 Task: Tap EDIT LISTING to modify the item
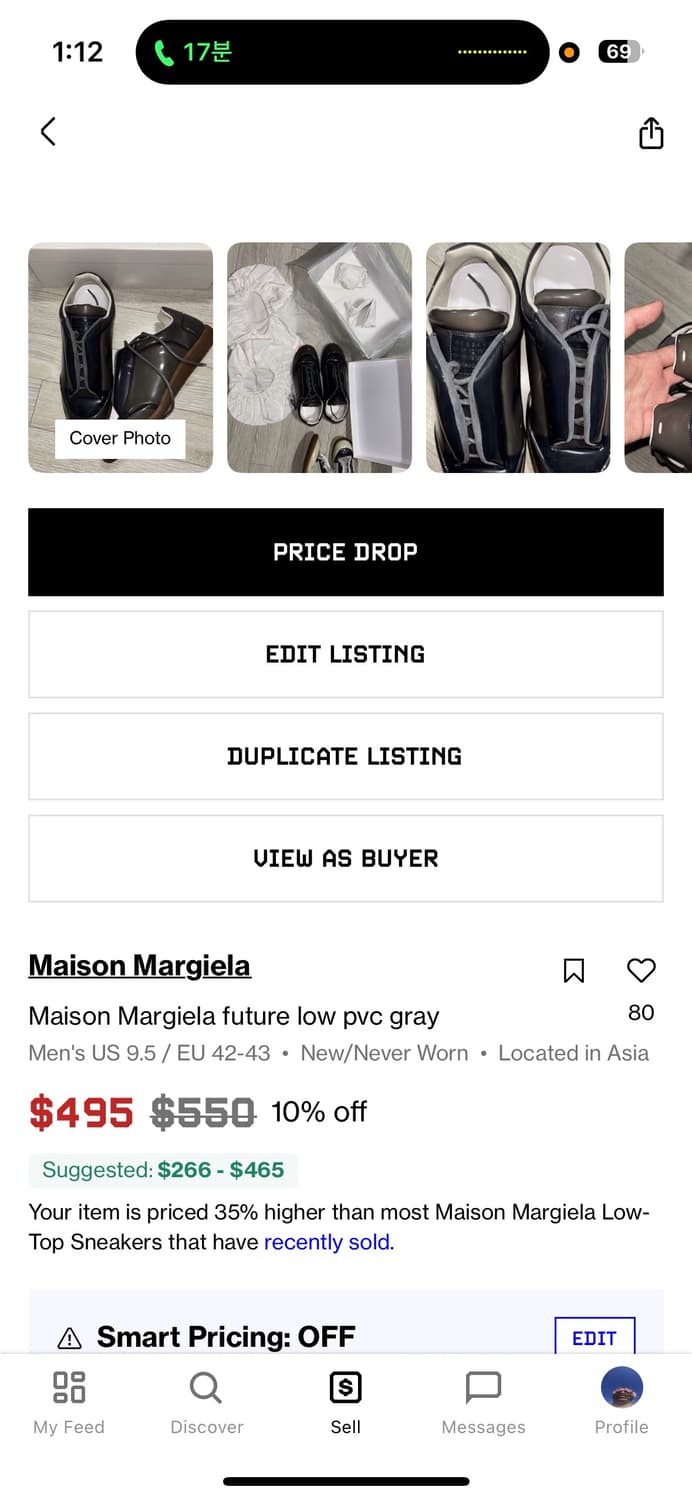(345, 654)
